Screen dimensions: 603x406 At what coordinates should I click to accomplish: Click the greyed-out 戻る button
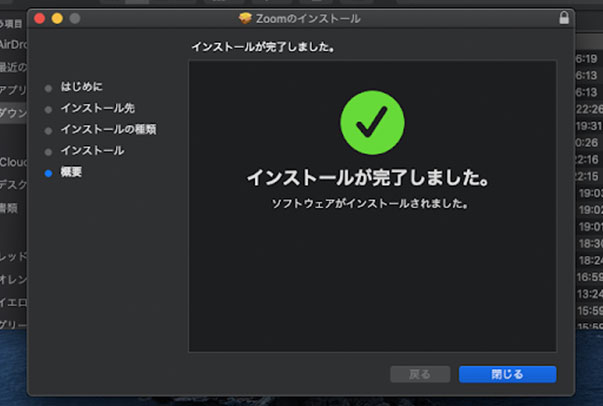pyautogui.click(x=420, y=374)
